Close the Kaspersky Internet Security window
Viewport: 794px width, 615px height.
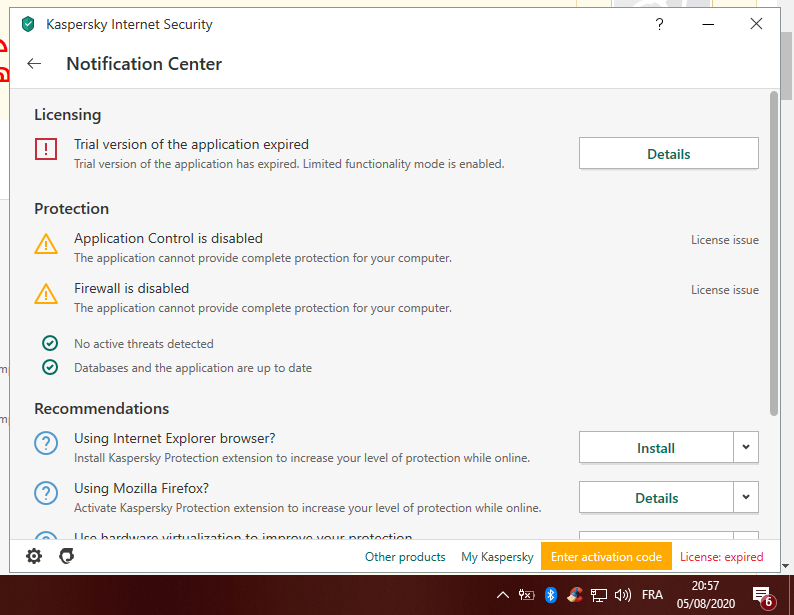coord(756,24)
